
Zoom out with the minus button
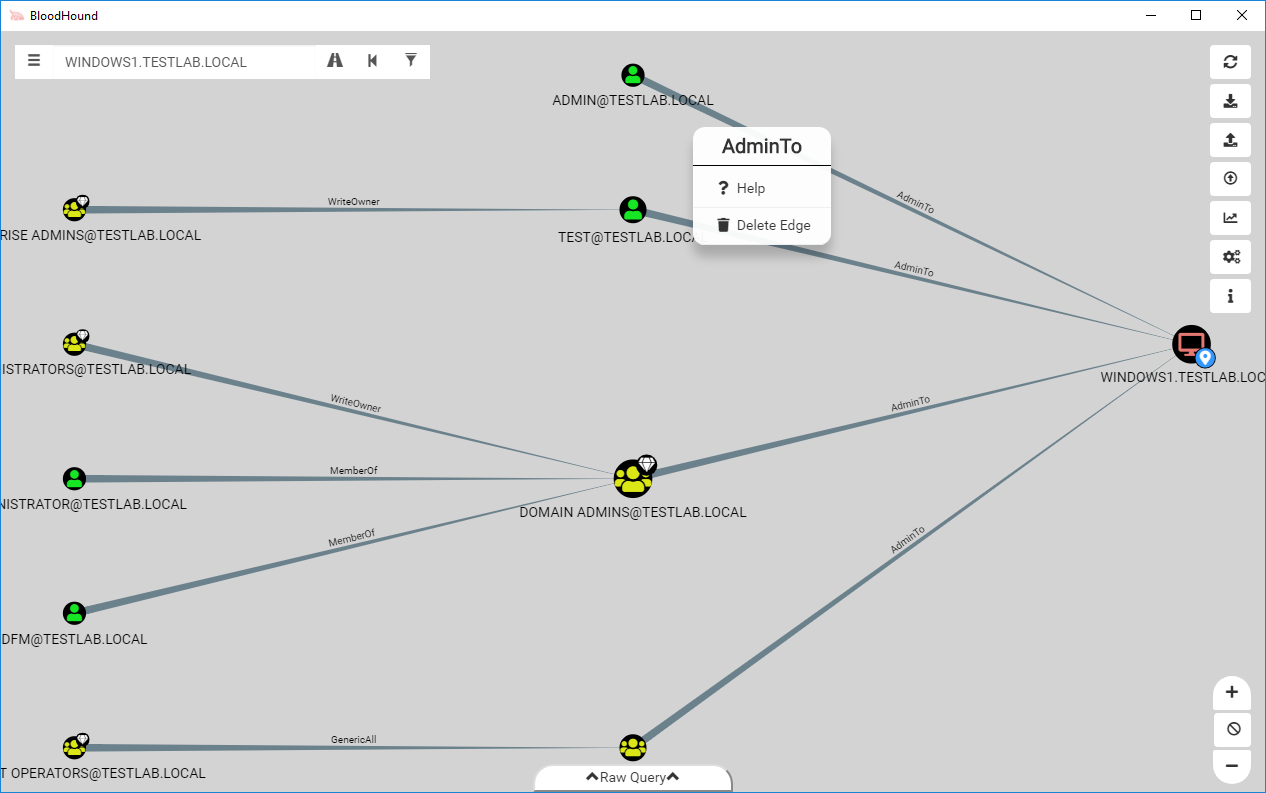pyautogui.click(x=1232, y=766)
